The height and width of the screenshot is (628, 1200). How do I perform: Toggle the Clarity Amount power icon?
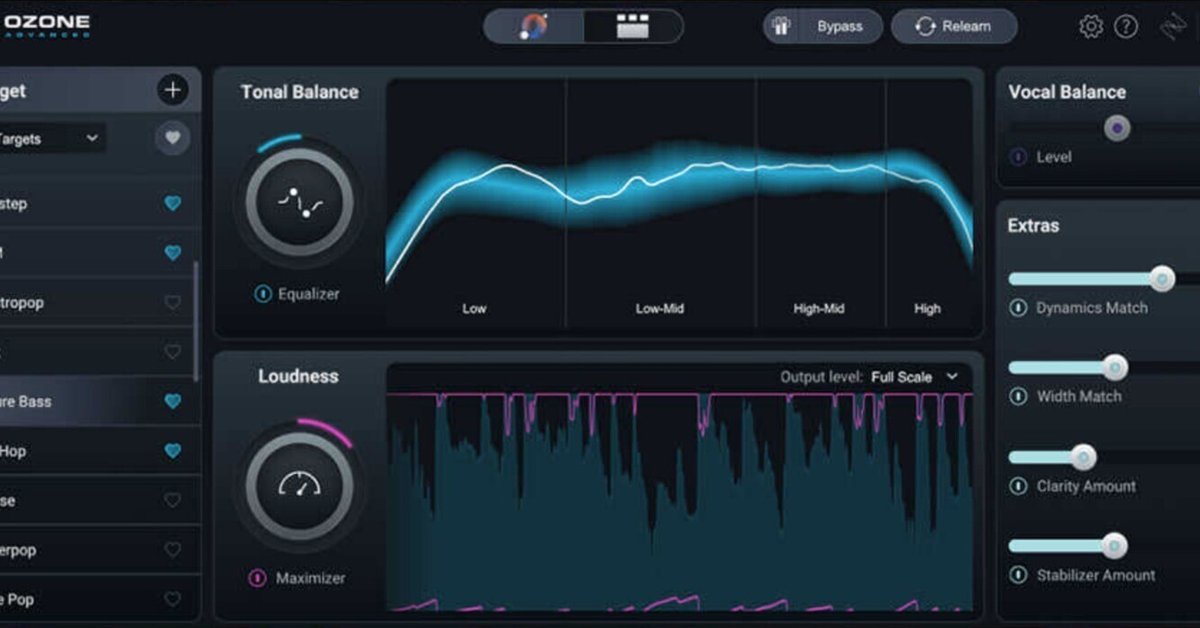point(1018,486)
